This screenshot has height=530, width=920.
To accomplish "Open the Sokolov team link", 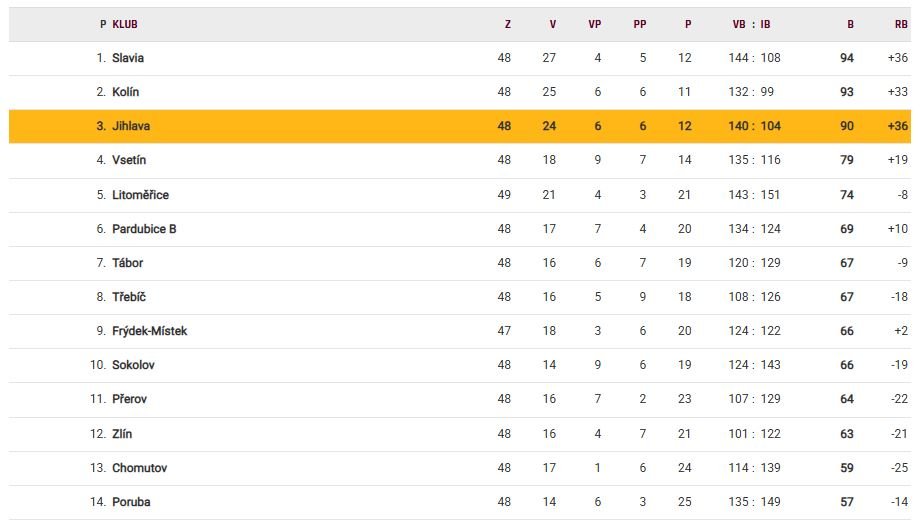I will [x=133, y=365].
